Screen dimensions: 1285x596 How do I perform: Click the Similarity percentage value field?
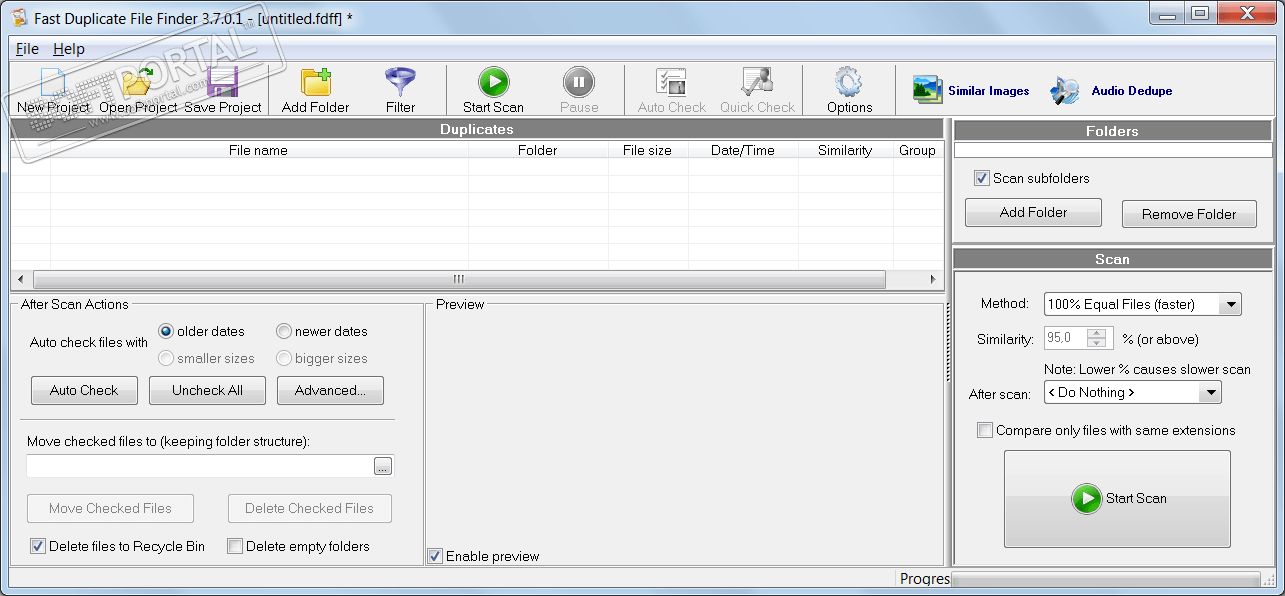coord(1066,338)
